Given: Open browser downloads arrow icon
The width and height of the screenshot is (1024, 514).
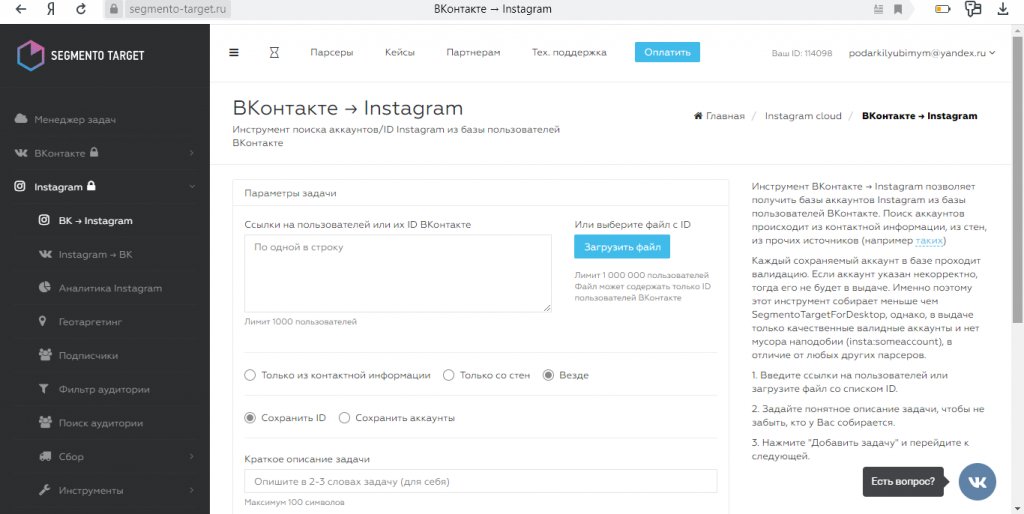Looking at the screenshot, I should click(1003, 9).
